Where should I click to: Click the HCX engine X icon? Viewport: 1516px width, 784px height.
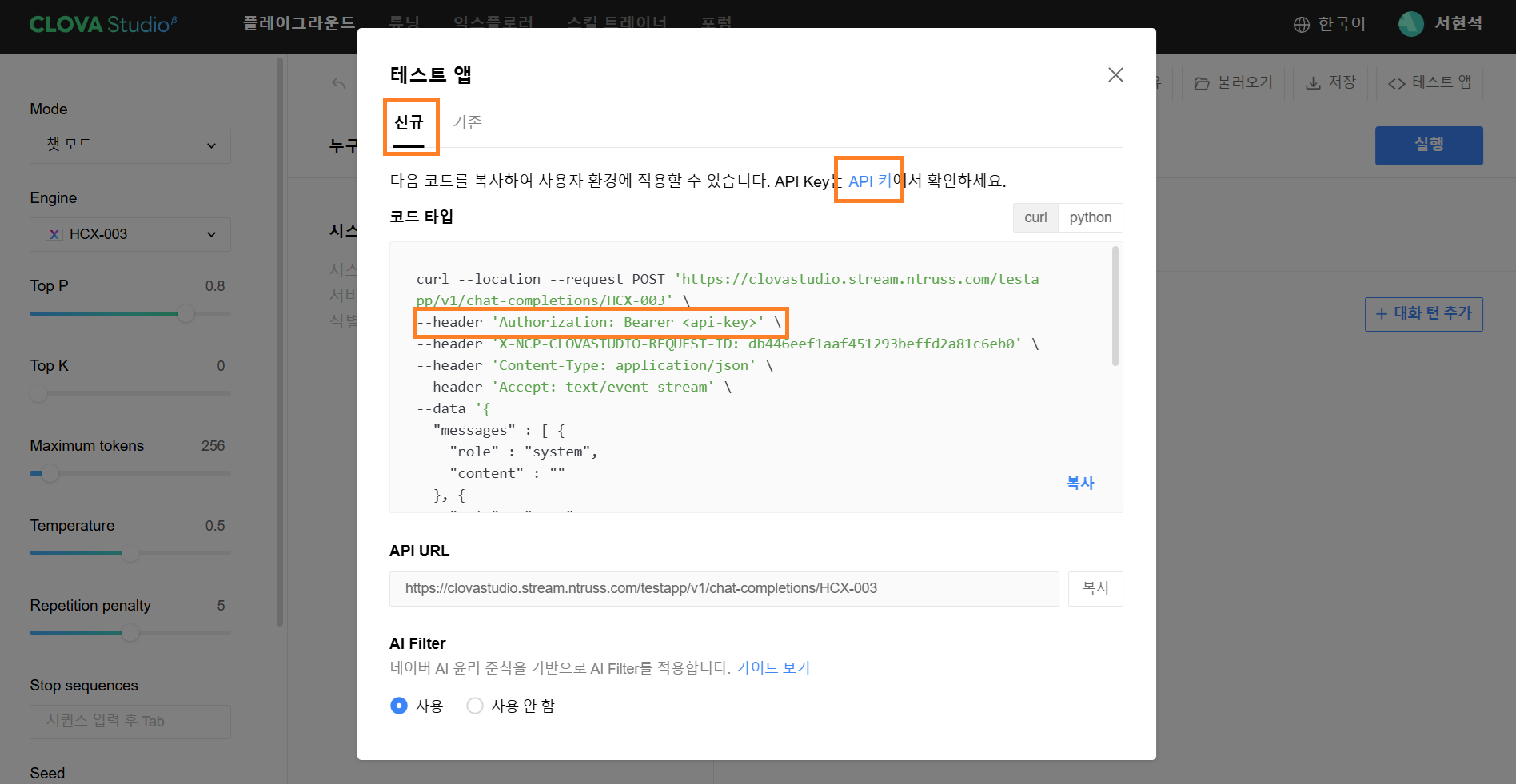(54, 234)
